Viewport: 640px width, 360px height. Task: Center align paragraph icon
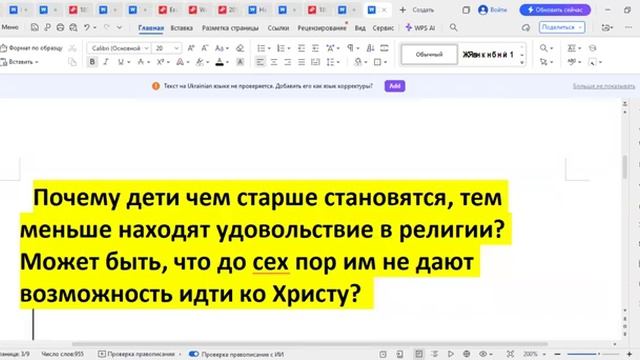pos(274,62)
